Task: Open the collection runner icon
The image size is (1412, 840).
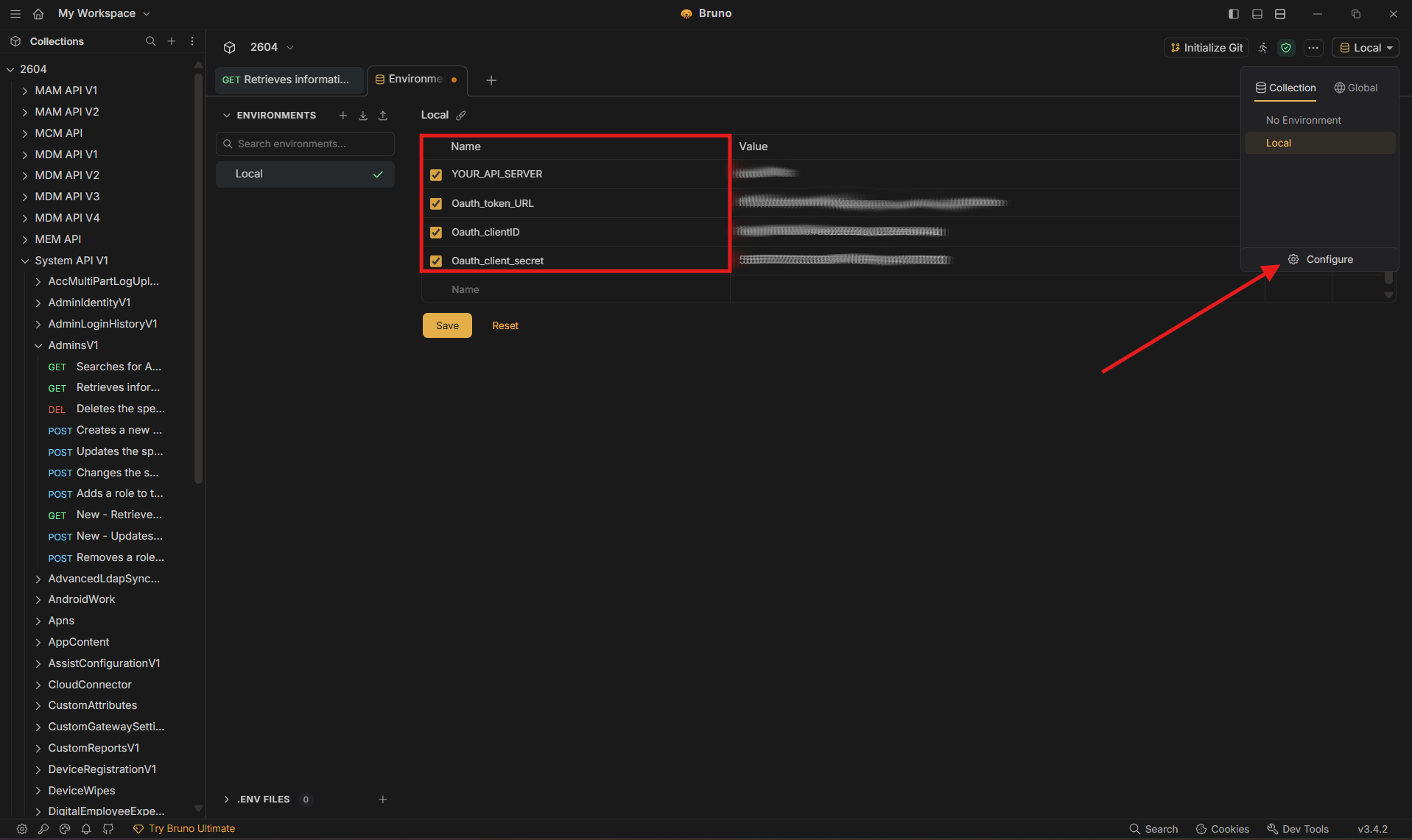Action: click(1263, 47)
